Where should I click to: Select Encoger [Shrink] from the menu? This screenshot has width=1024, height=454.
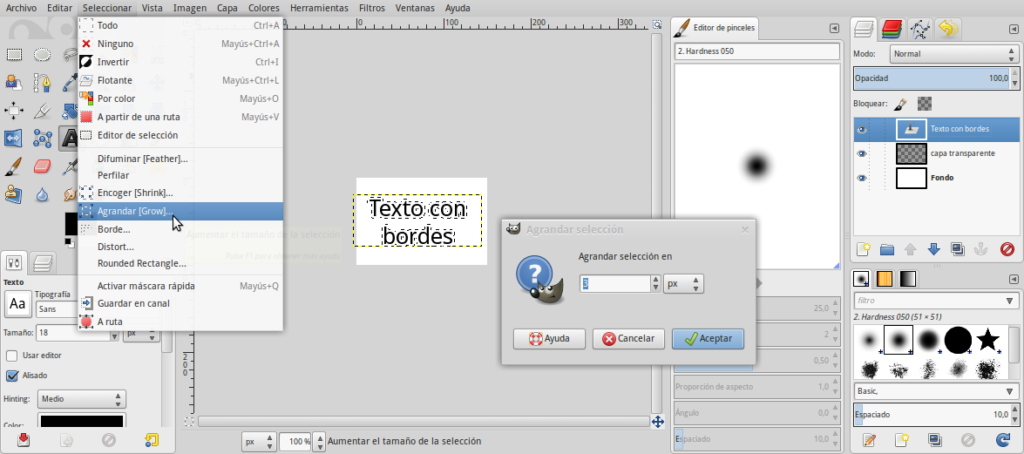(135, 192)
